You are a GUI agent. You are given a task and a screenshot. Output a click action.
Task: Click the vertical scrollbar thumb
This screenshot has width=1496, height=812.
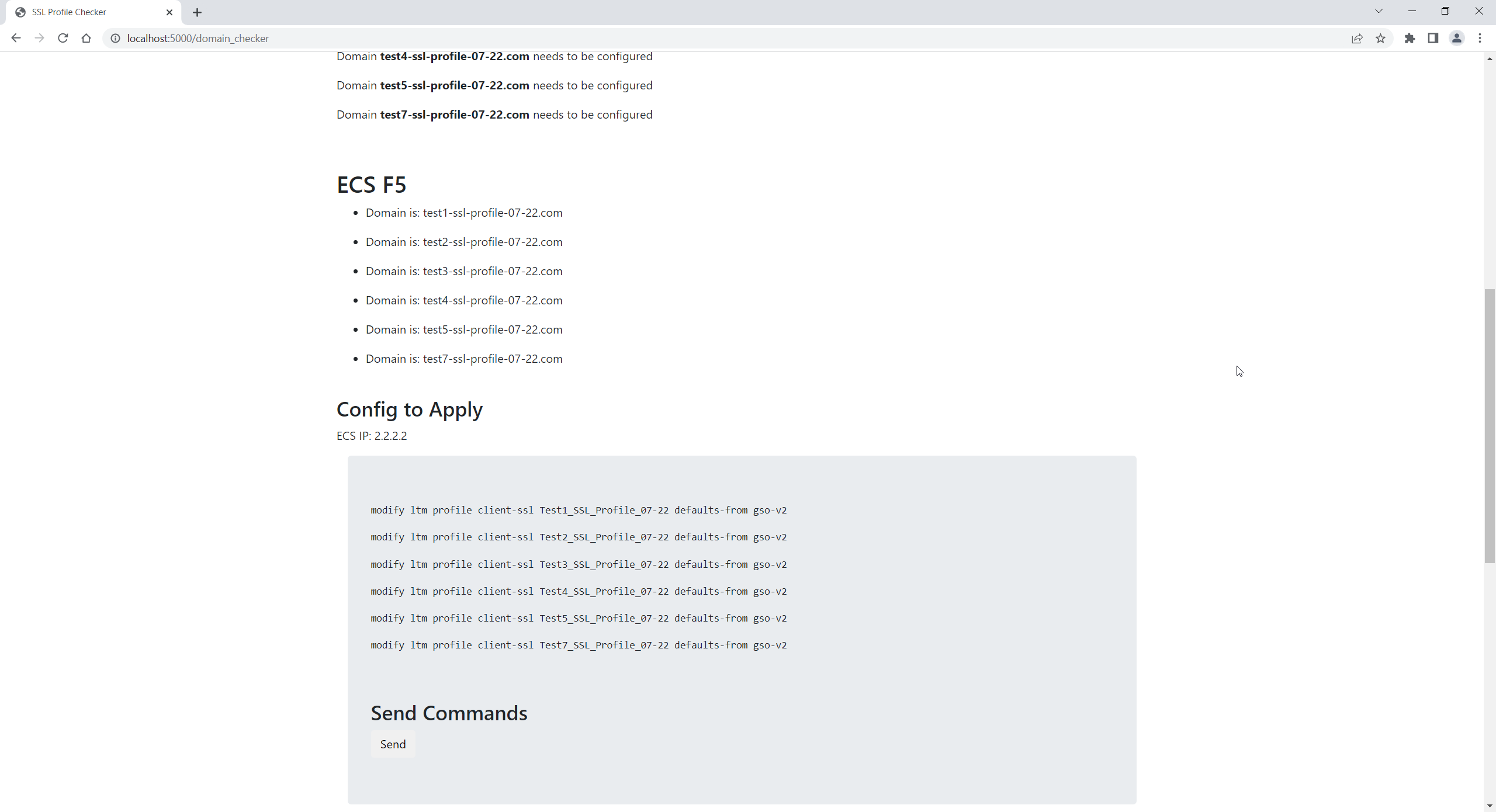pyautogui.click(x=1490, y=425)
